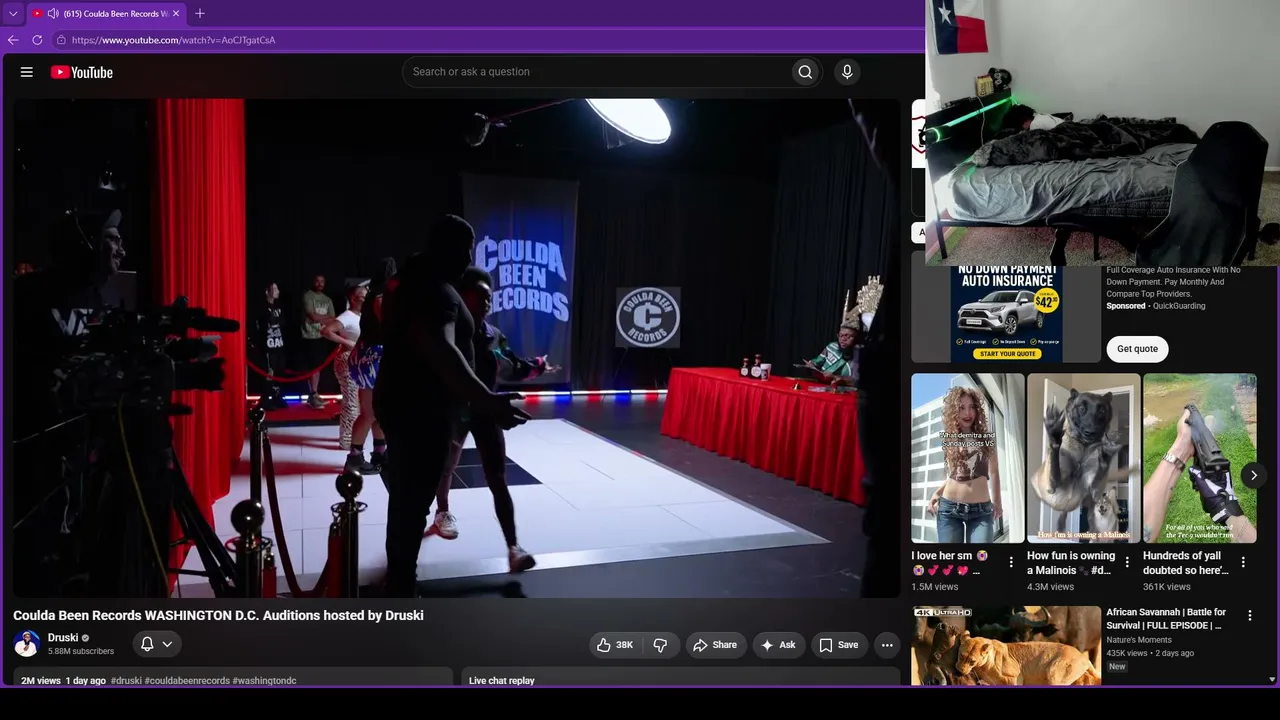Click the page scrollbar down arrow
This screenshot has height=720, width=1280.
pyautogui.click(x=1272, y=680)
